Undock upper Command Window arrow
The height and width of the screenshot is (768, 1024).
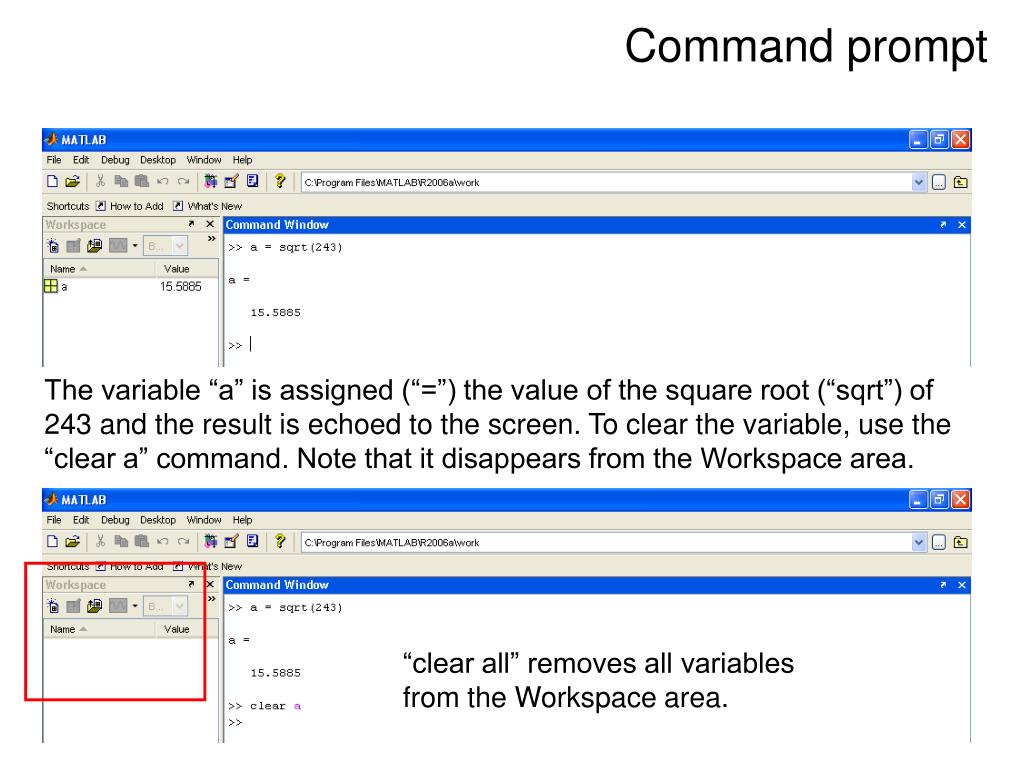pyautogui.click(x=943, y=225)
